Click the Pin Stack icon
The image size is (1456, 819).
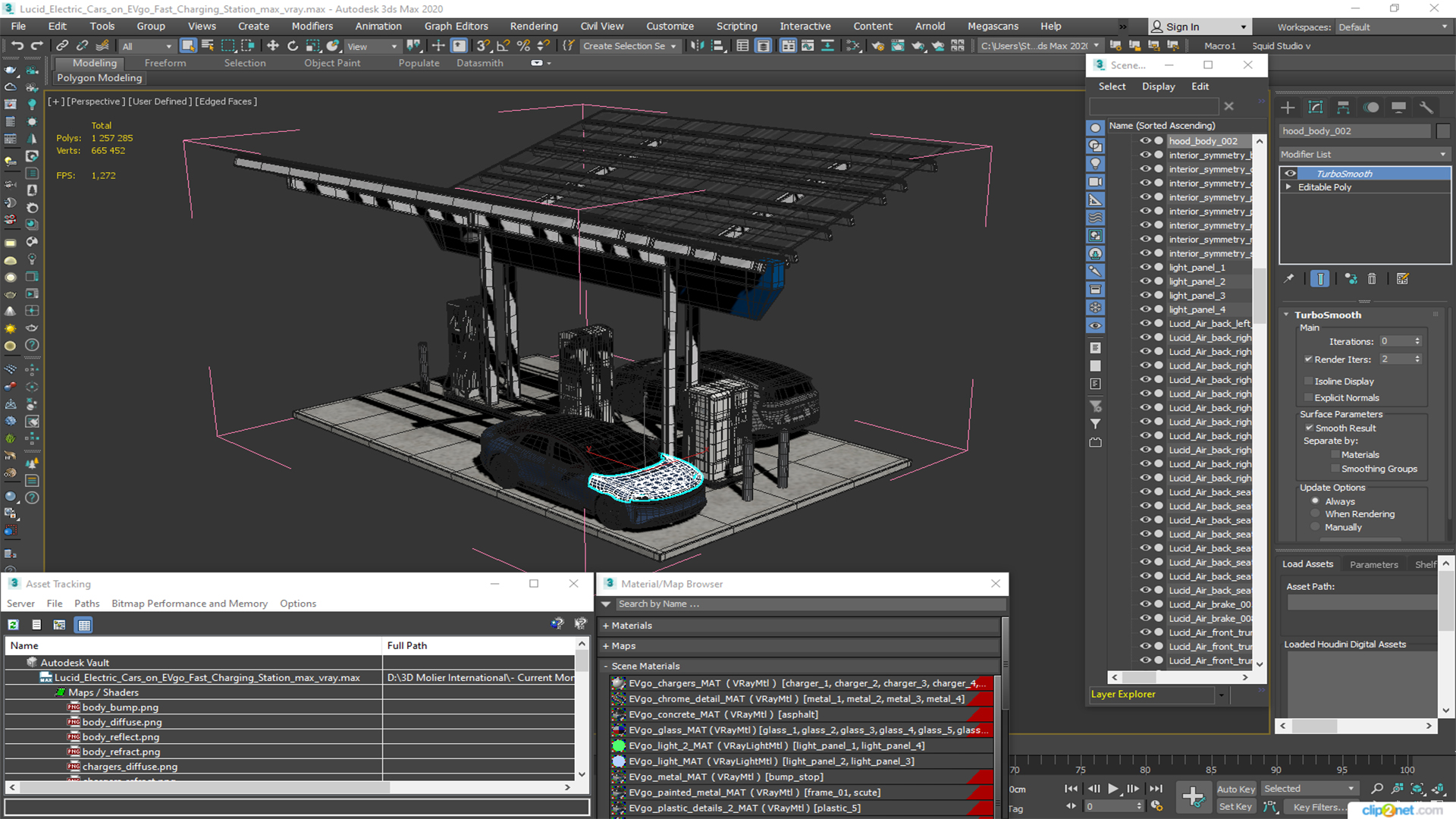tap(1289, 279)
